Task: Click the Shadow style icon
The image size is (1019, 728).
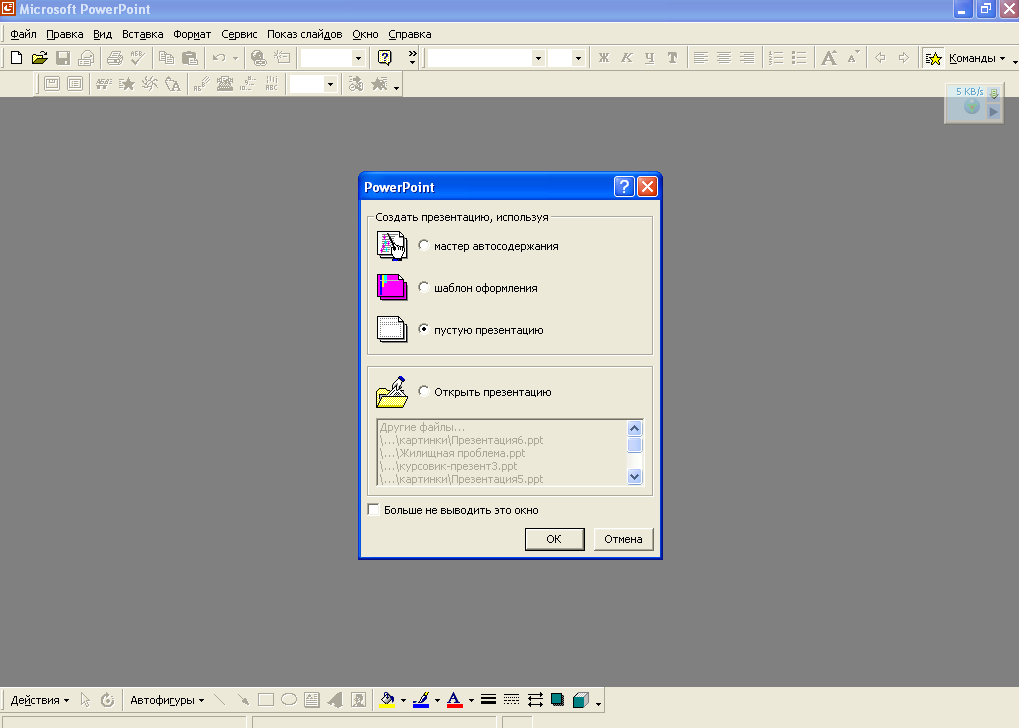Action: pyautogui.click(x=558, y=700)
